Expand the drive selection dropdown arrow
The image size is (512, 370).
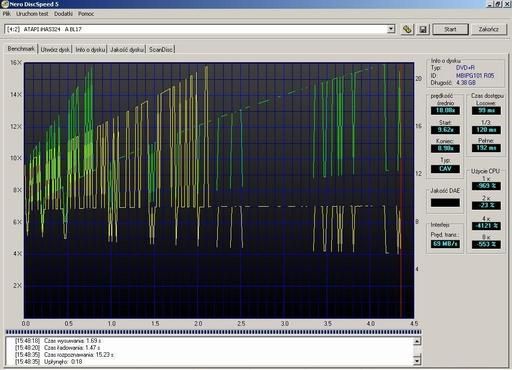point(391,29)
